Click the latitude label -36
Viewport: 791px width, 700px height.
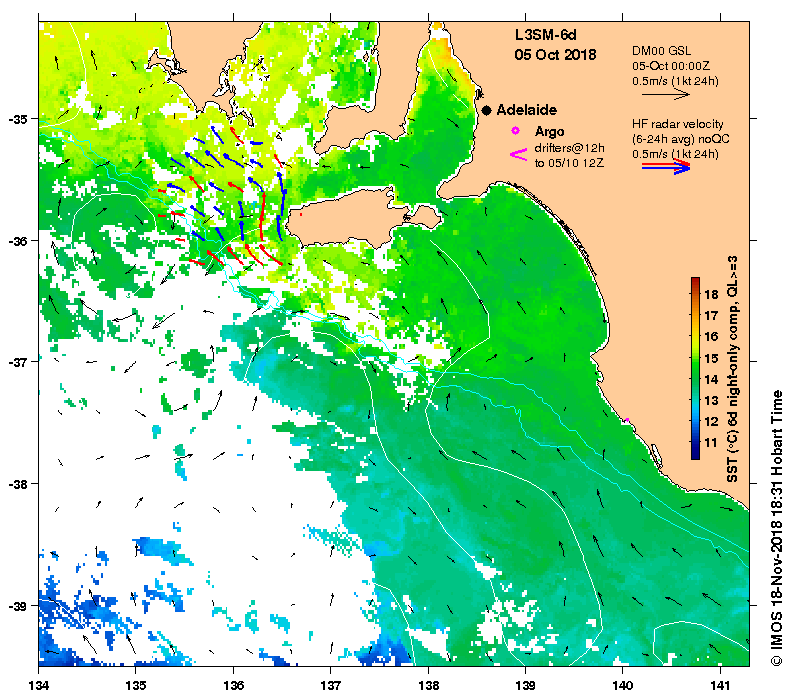[x=17, y=241]
